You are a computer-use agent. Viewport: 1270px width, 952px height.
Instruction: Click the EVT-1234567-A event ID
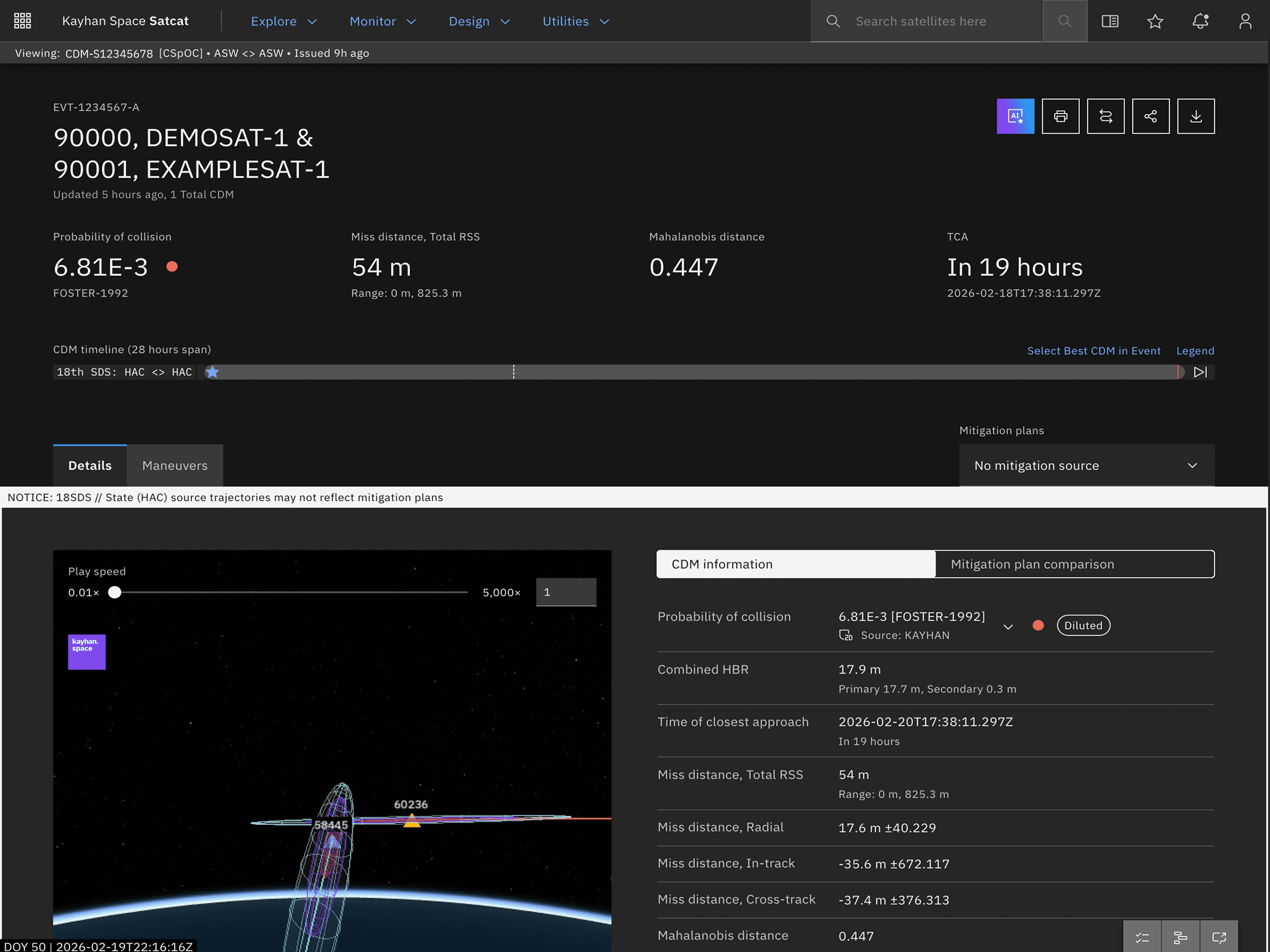tap(96, 107)
